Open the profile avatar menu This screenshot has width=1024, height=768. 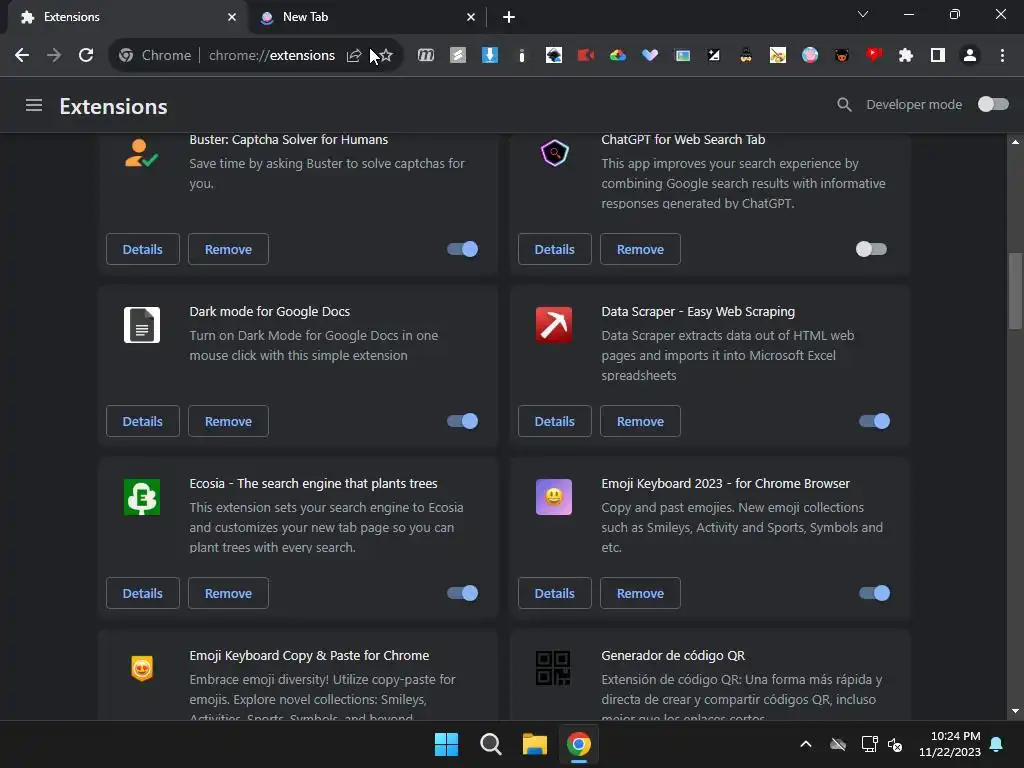[970, 56]
